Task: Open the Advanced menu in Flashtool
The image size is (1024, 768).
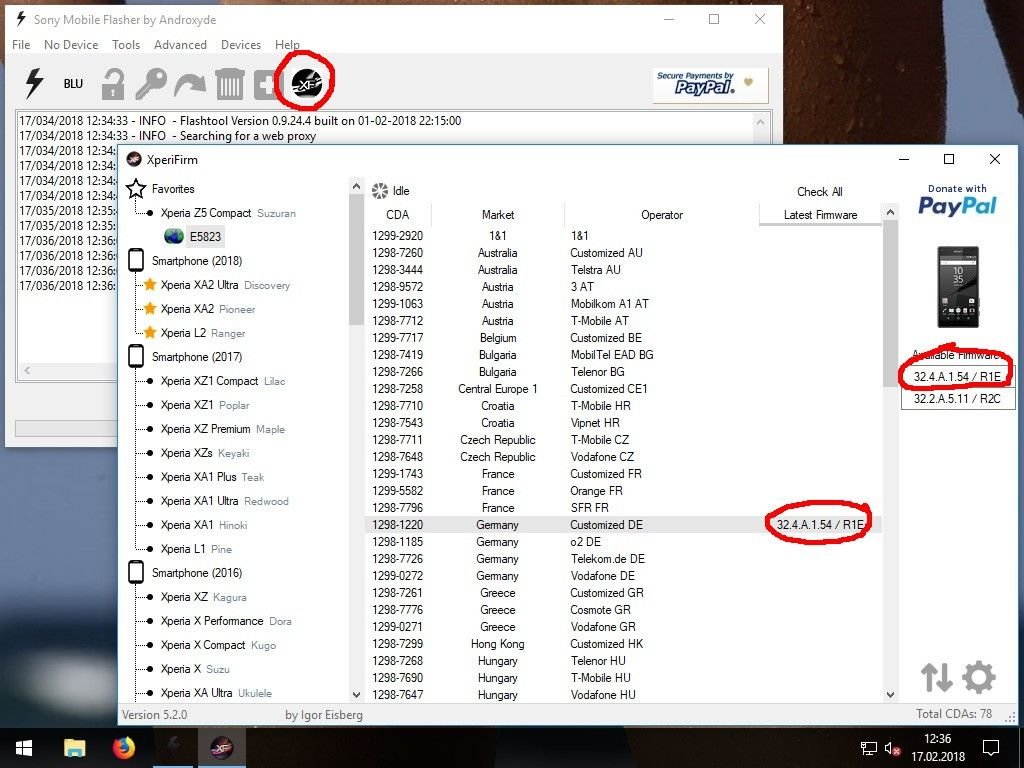Action: [180, 44]
